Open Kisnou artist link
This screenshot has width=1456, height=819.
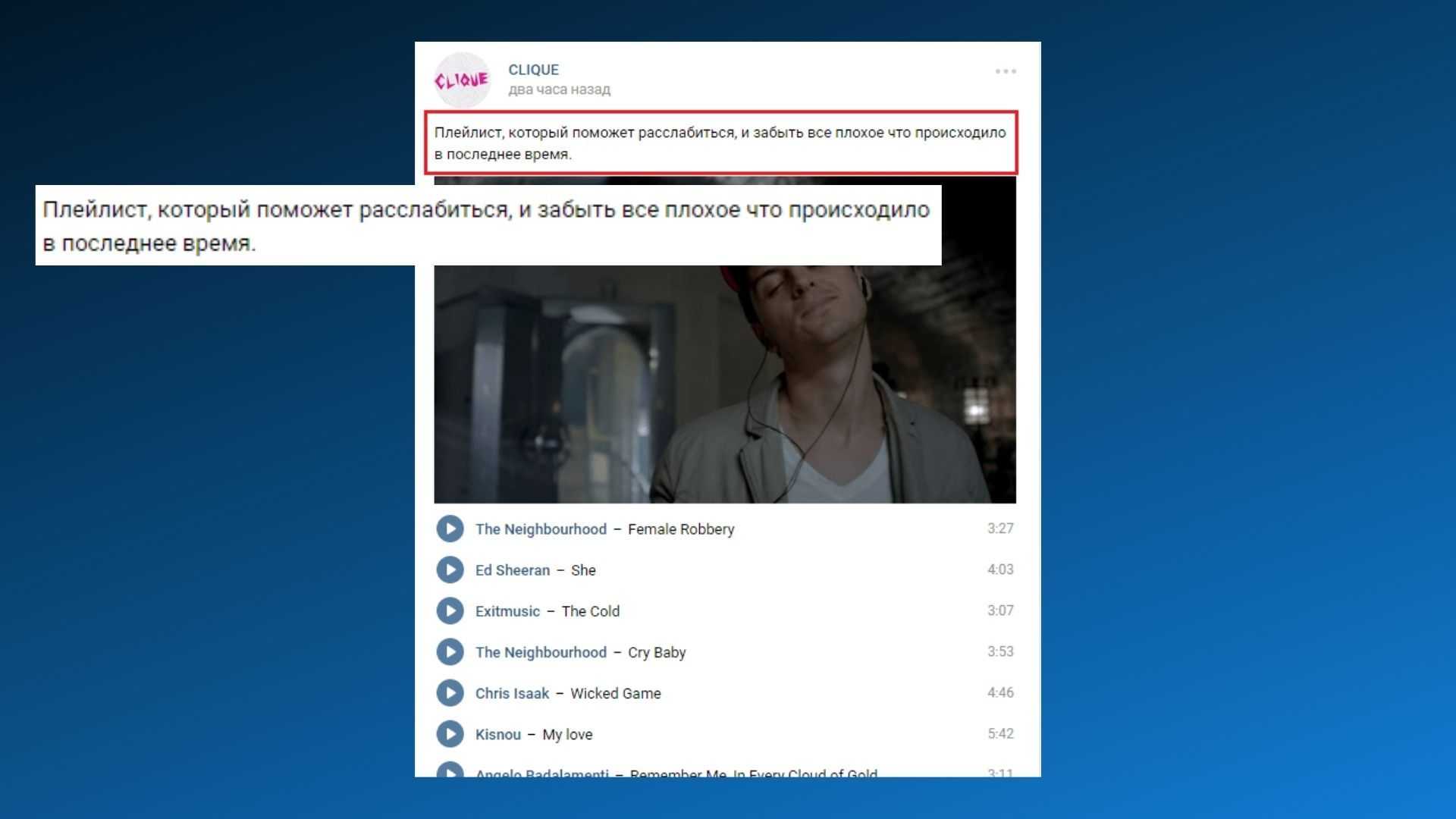click(x=497, y=734)
